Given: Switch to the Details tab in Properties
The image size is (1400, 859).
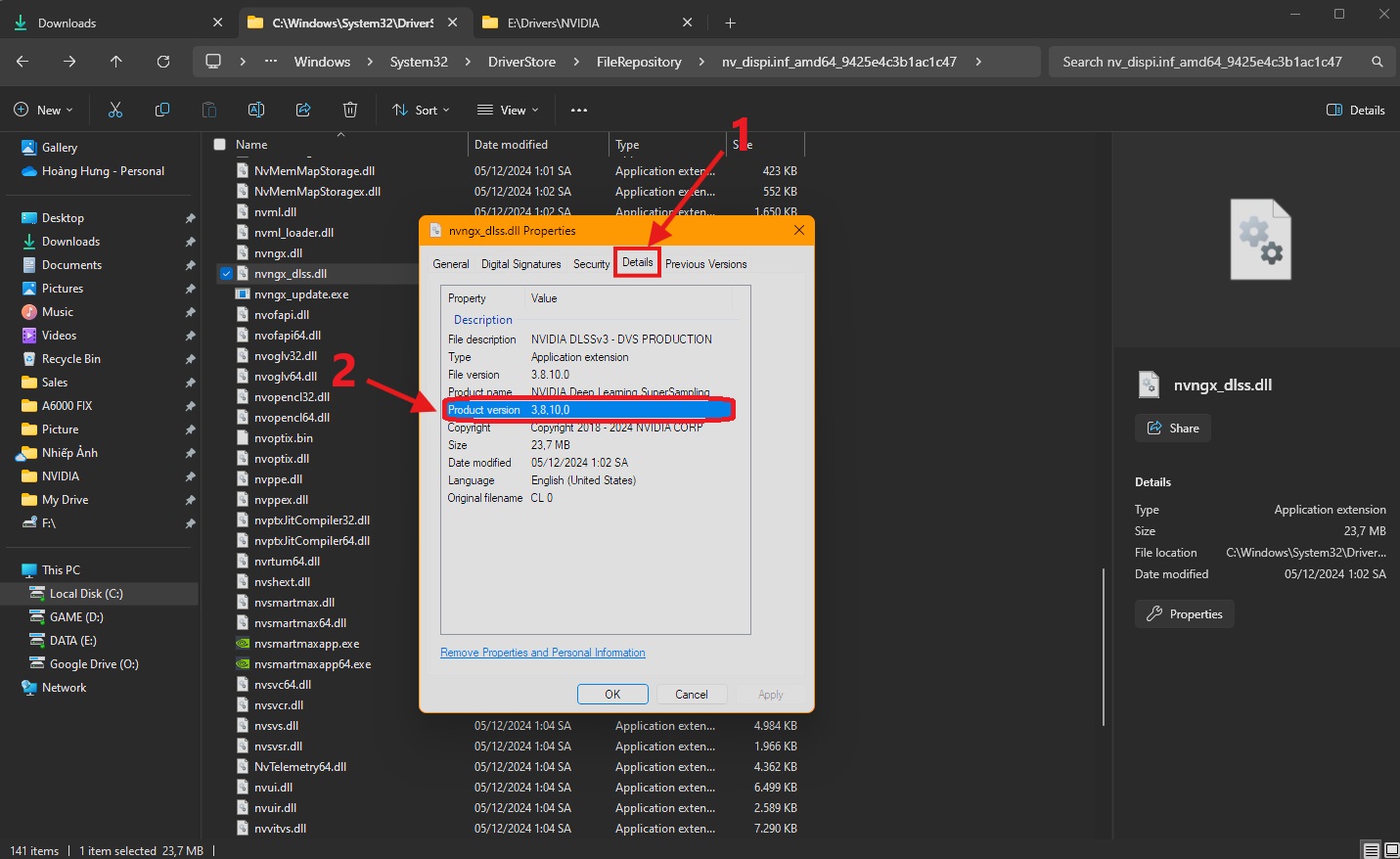Looking at the screenshot, I should (x=637, y=262).
